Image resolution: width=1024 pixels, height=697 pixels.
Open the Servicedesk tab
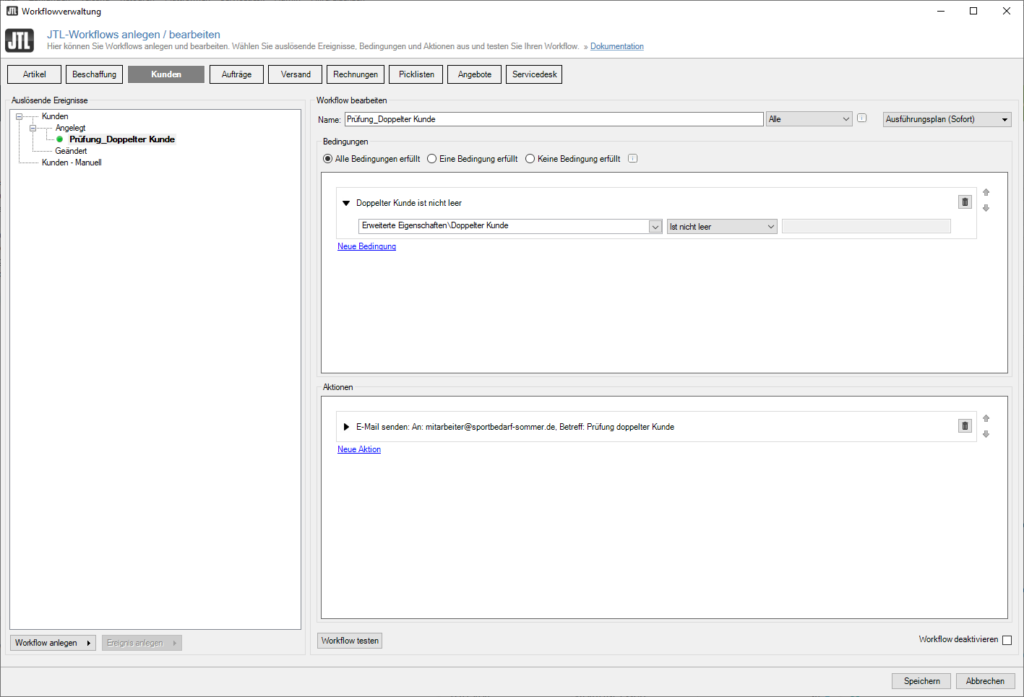pyautogui.click(x=533, y=73)
